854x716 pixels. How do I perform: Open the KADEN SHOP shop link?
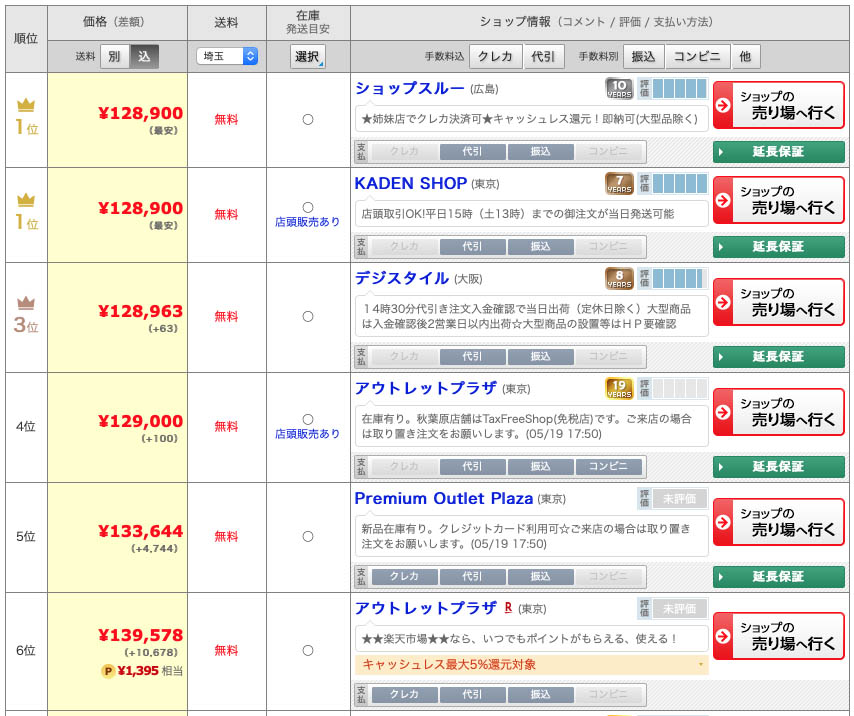coord(411,183)
